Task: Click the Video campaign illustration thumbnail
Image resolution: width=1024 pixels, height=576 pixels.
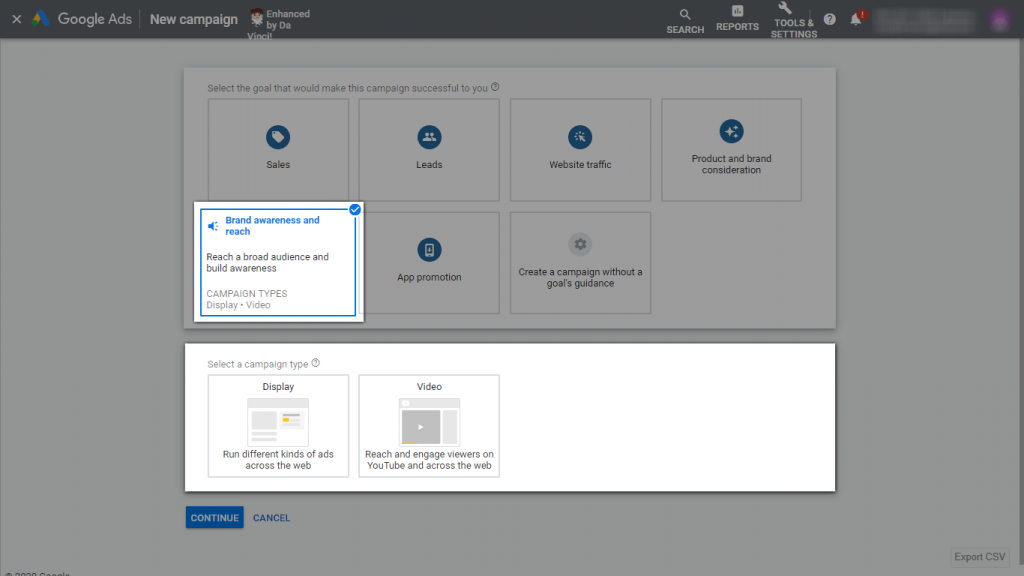Action: pyautogui.click(x=429, y=422)
